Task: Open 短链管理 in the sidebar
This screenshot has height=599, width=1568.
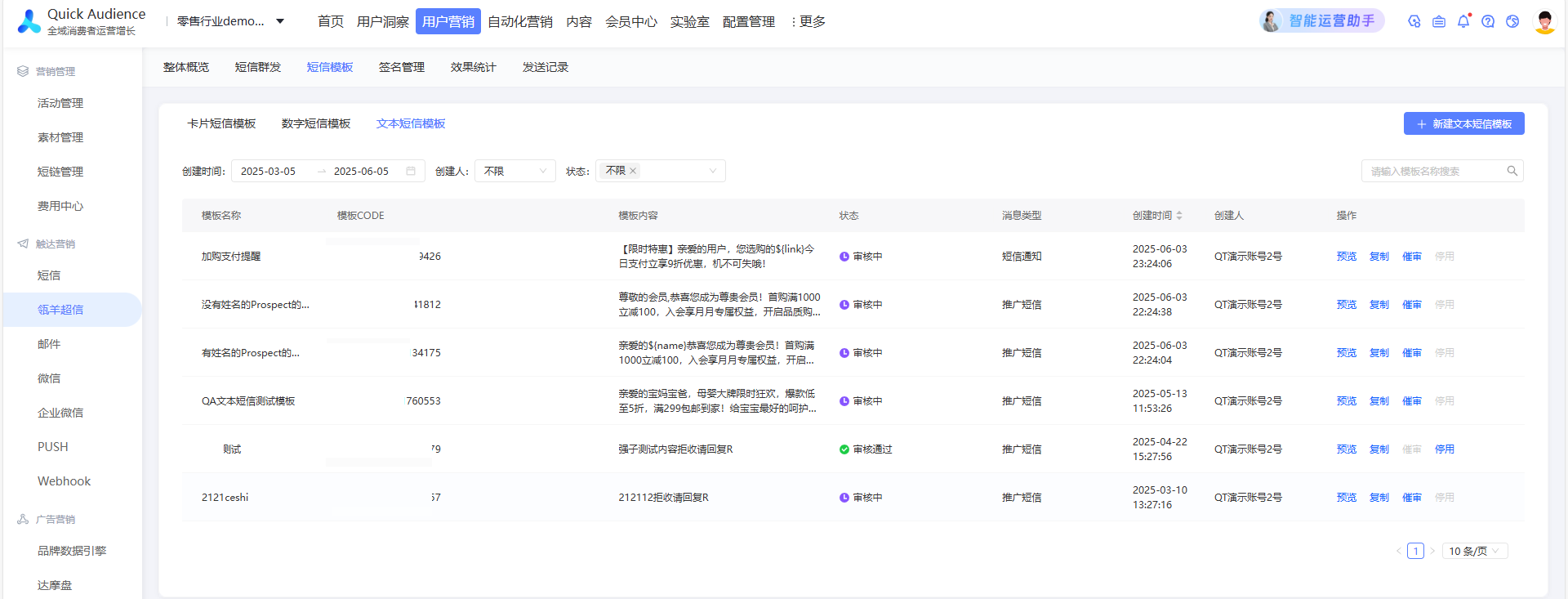Action: pyautogui.click(x=60, y=172)
